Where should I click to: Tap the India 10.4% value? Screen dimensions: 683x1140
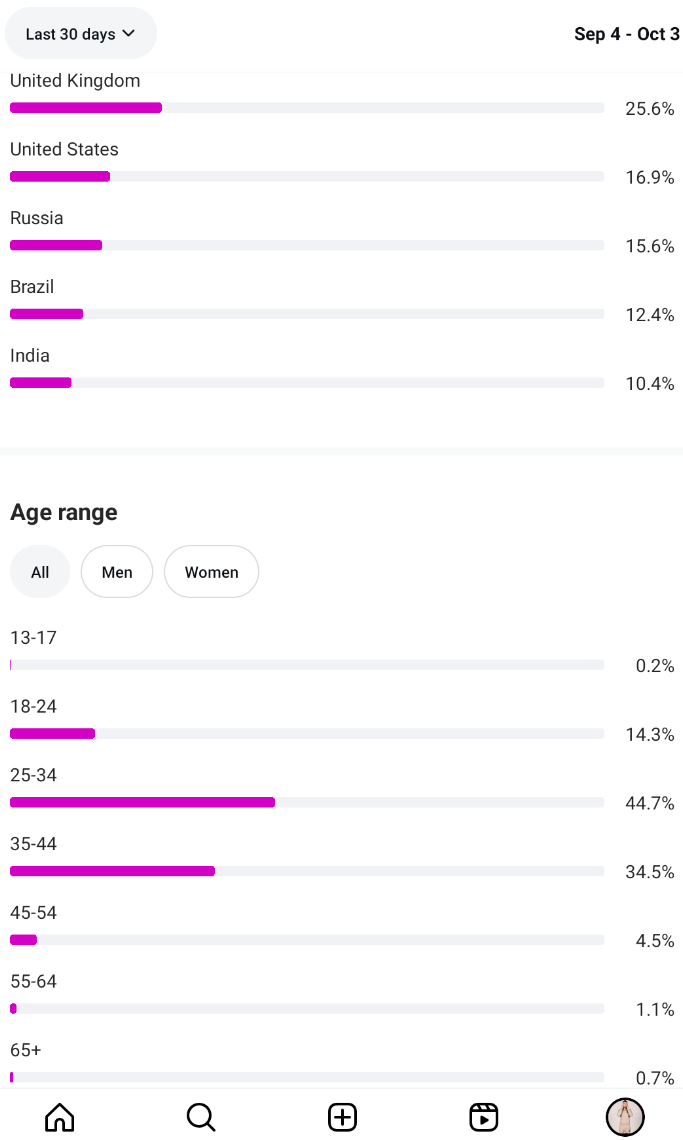pos(649,384)
